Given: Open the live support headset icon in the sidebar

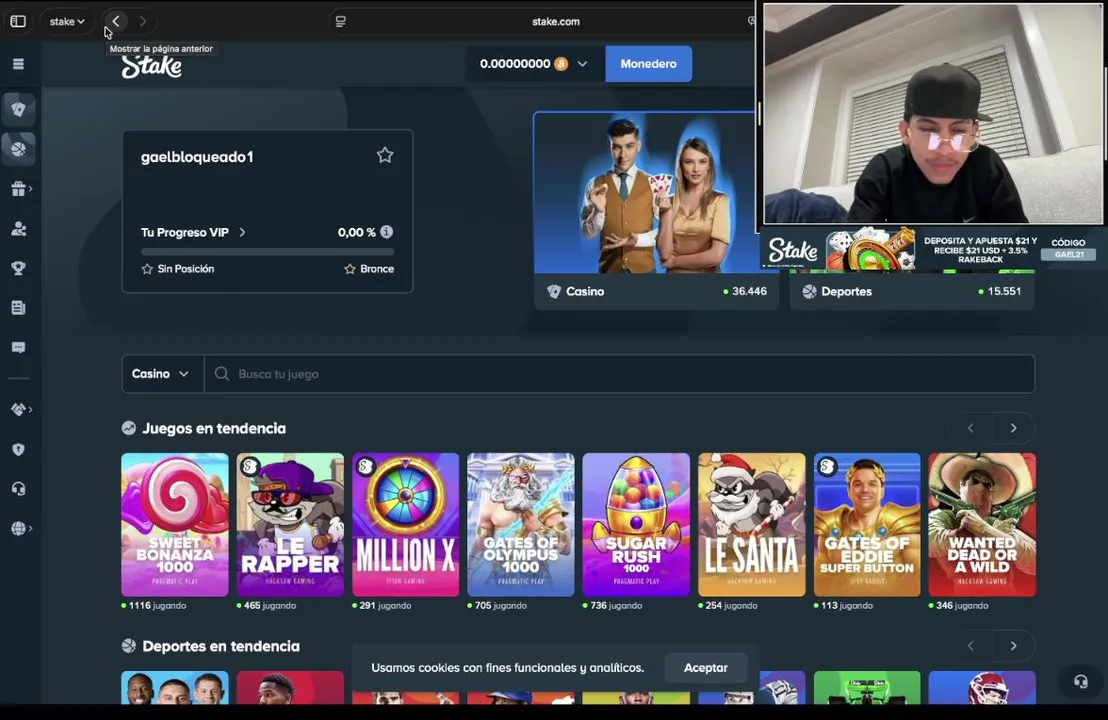Looking at the screenshot, I should pyautogui.click(x=18, y=489).
